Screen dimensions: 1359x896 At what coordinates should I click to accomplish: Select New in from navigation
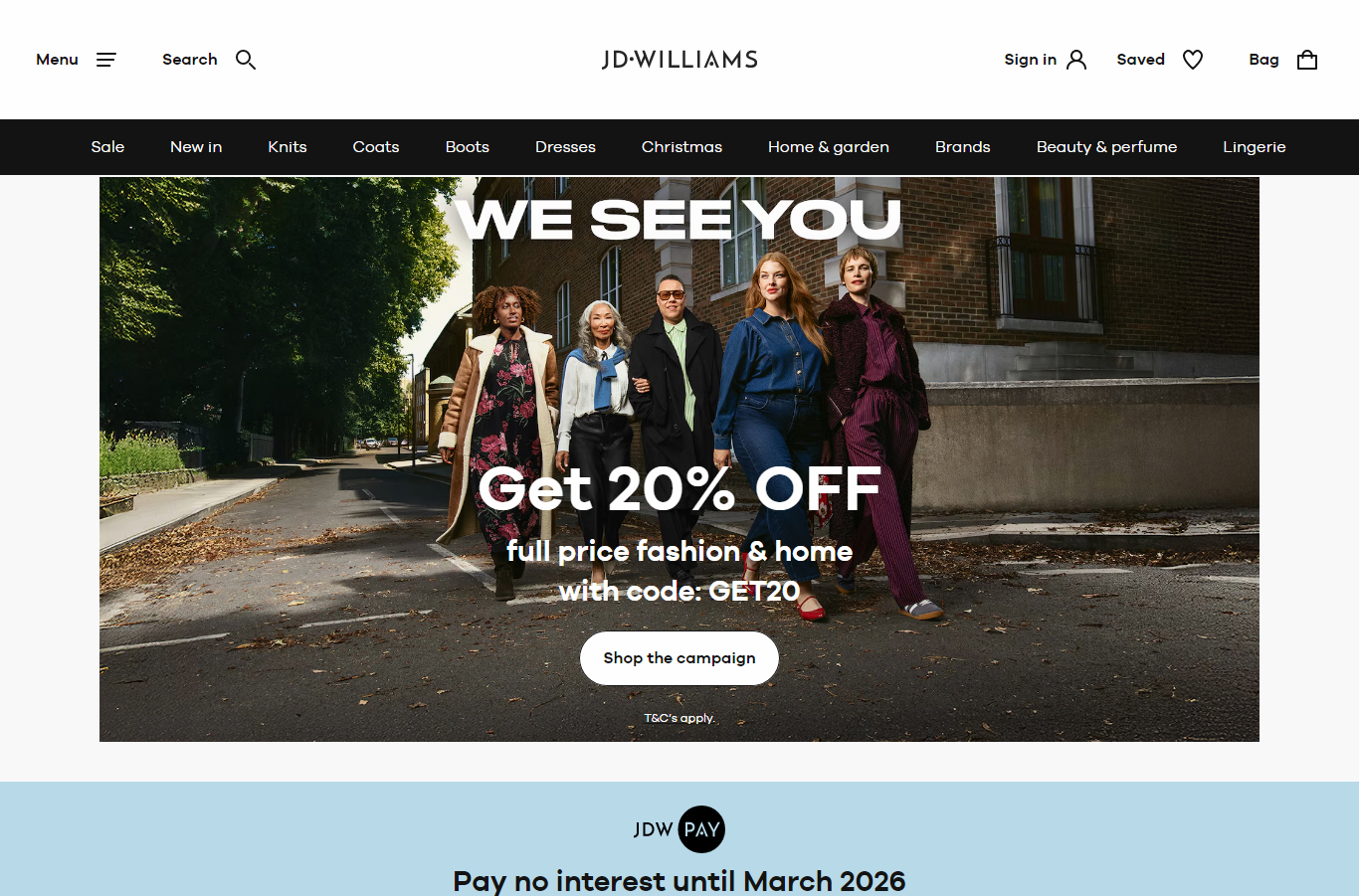click(196, 147)
